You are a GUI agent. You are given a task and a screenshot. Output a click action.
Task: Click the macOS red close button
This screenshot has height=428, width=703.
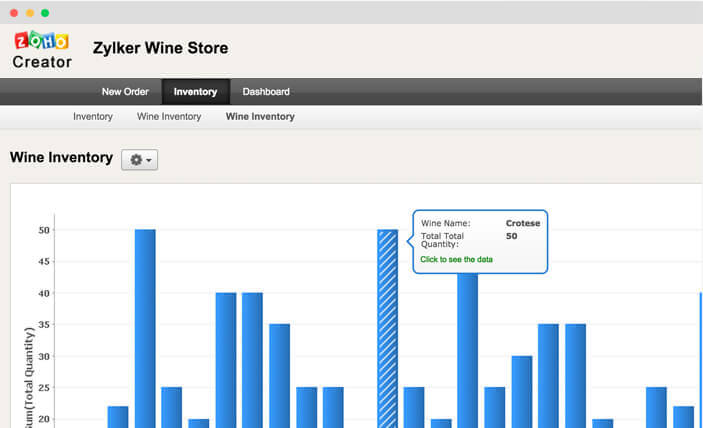tap(14, 13)
